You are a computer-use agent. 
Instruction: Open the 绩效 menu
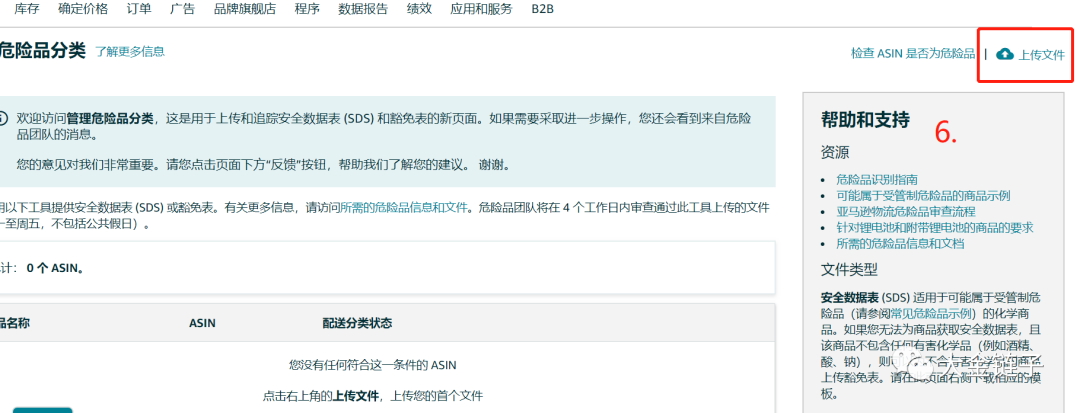pos(419,9)
